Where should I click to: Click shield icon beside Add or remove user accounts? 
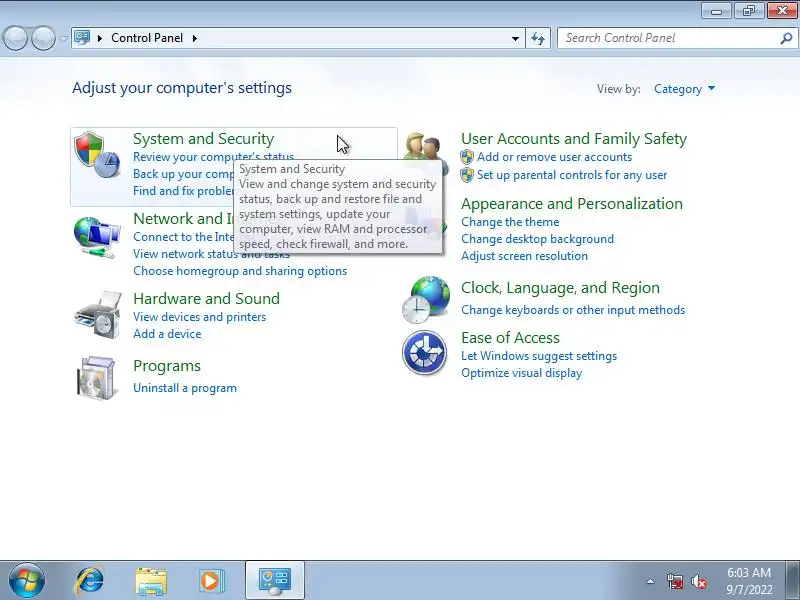(x=467, y=157)
